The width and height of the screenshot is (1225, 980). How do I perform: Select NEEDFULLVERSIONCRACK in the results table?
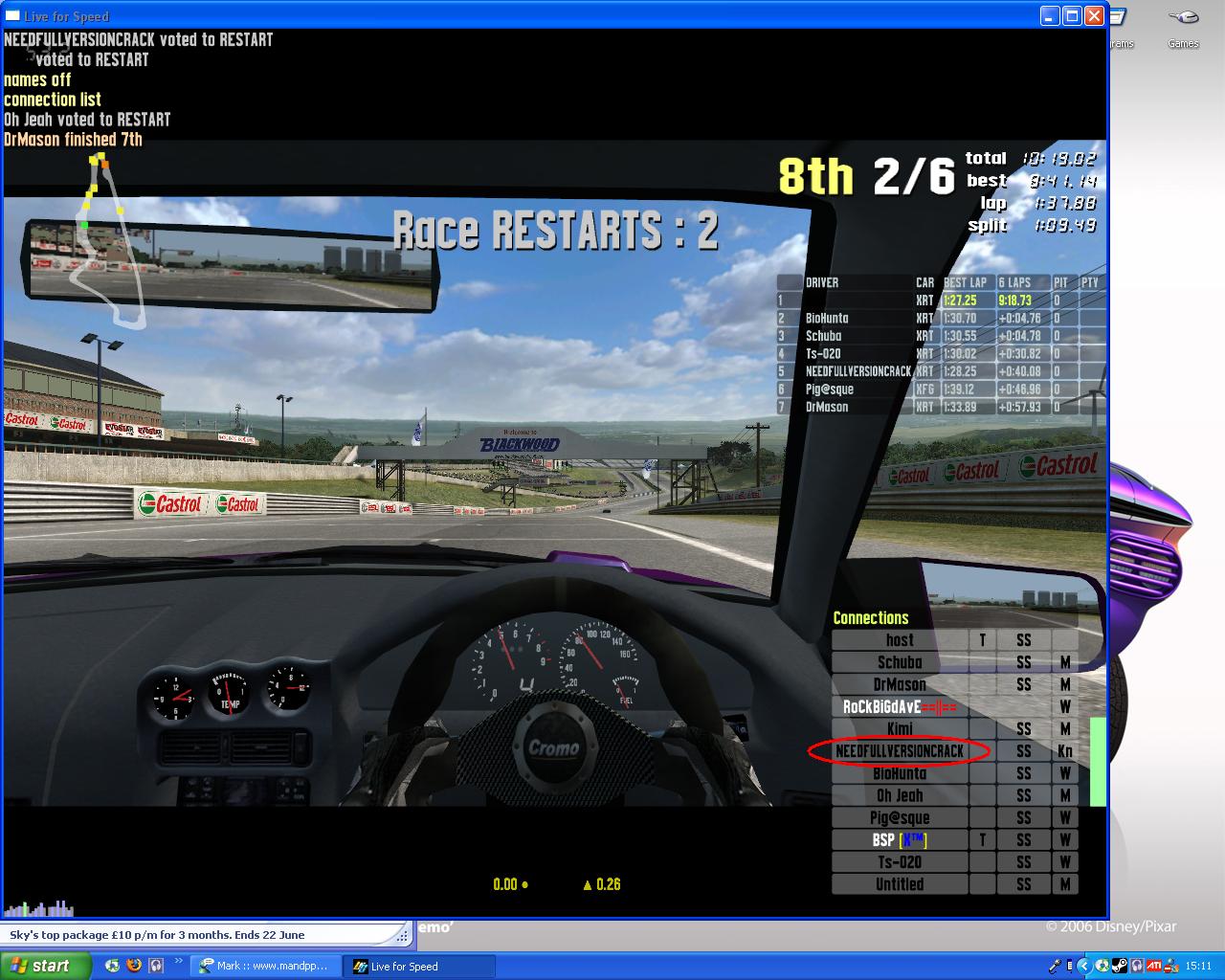coord(858,371)
